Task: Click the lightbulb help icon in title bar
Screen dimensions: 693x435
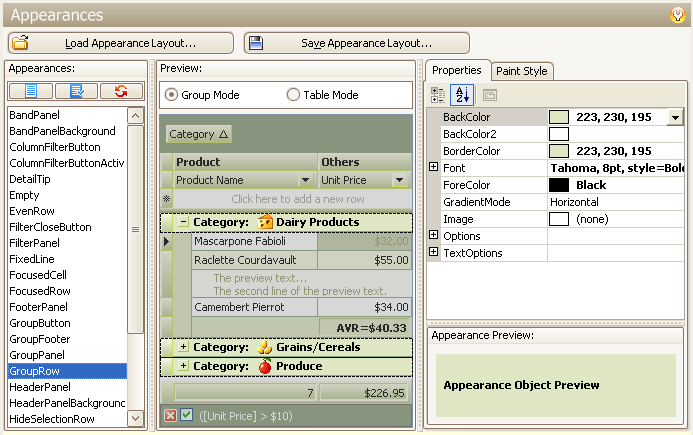Action: (678, 15)
